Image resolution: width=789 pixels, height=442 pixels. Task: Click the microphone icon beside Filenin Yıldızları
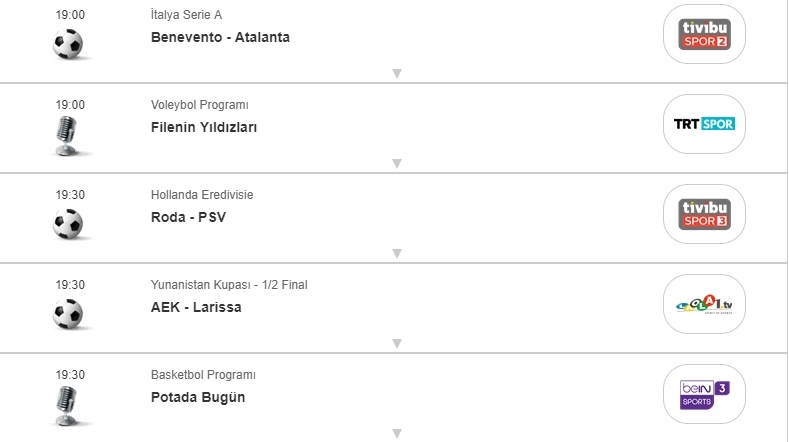[x=68, y=135]
